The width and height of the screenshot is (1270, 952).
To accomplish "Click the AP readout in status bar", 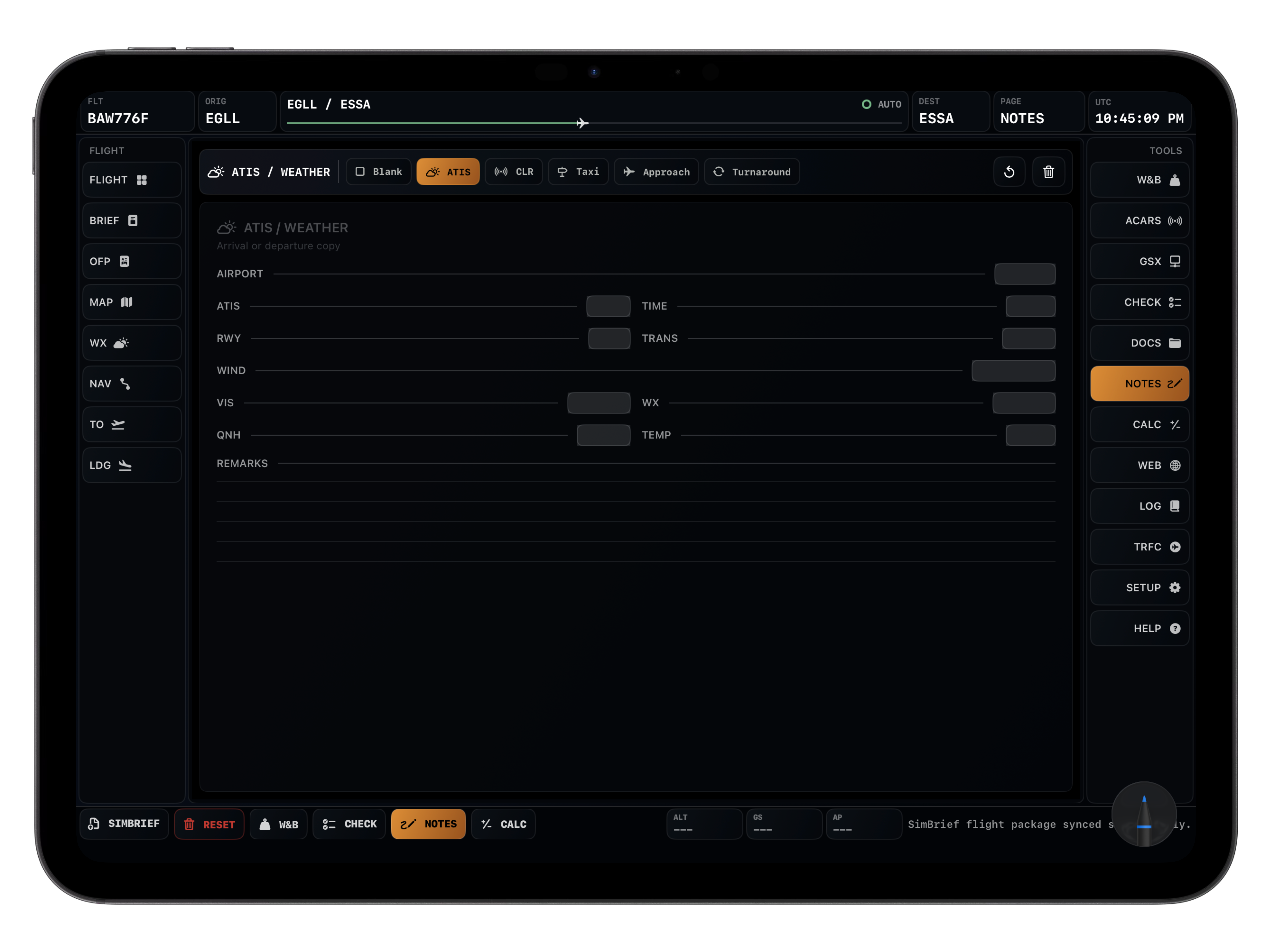I will 864,824.
